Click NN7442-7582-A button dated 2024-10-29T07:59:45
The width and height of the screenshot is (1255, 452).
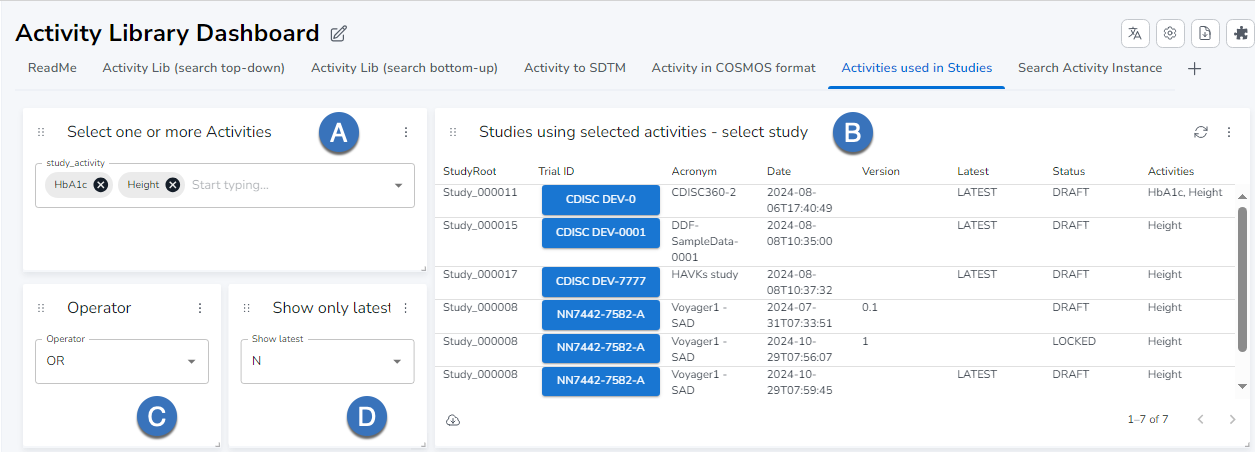click(x=601, y=381)
